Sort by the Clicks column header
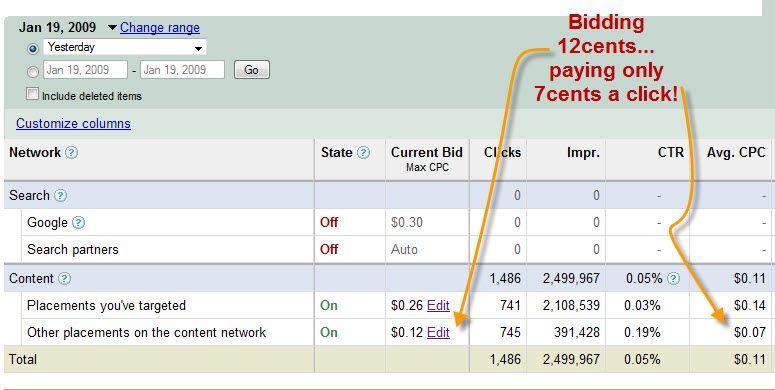Viewport: 775px width, 390px height. tap(502, 153)
